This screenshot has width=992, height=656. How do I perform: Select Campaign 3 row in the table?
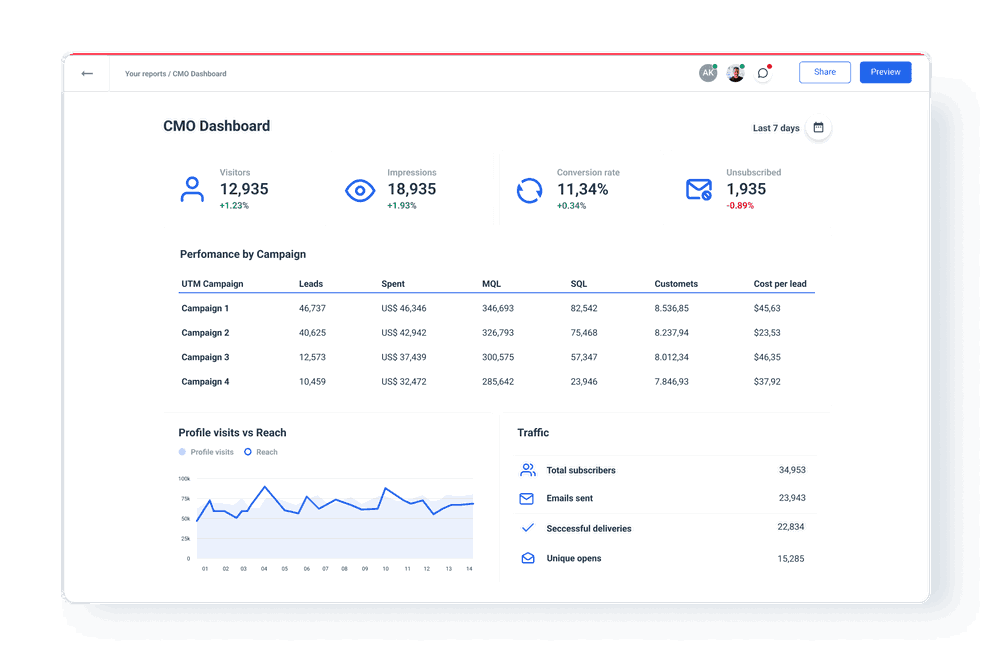point(204,357)
